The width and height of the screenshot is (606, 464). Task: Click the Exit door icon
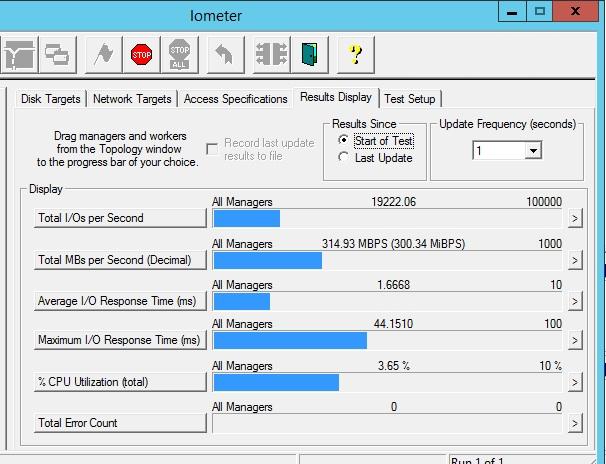click(310, 54)
